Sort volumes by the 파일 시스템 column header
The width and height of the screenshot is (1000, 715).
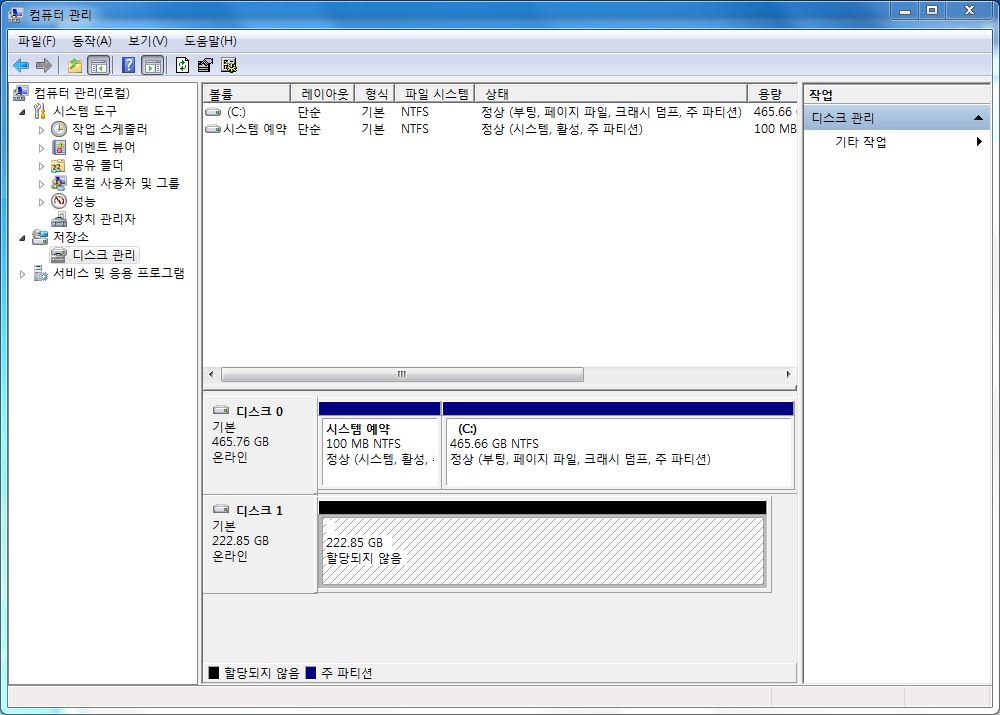point(436,93)
